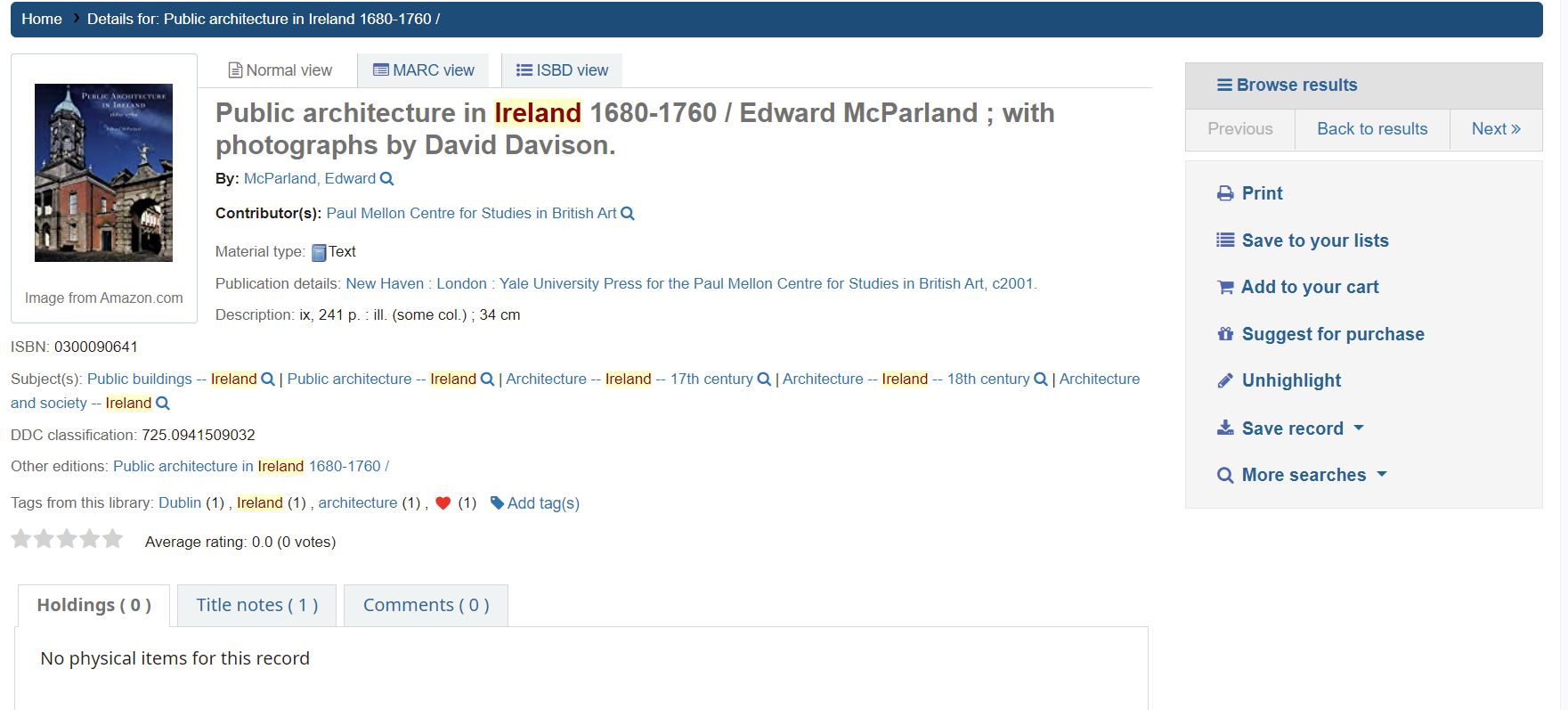Go to Next result
The width and height of the screenshot is (1568, 710).
coord(1496,129)
